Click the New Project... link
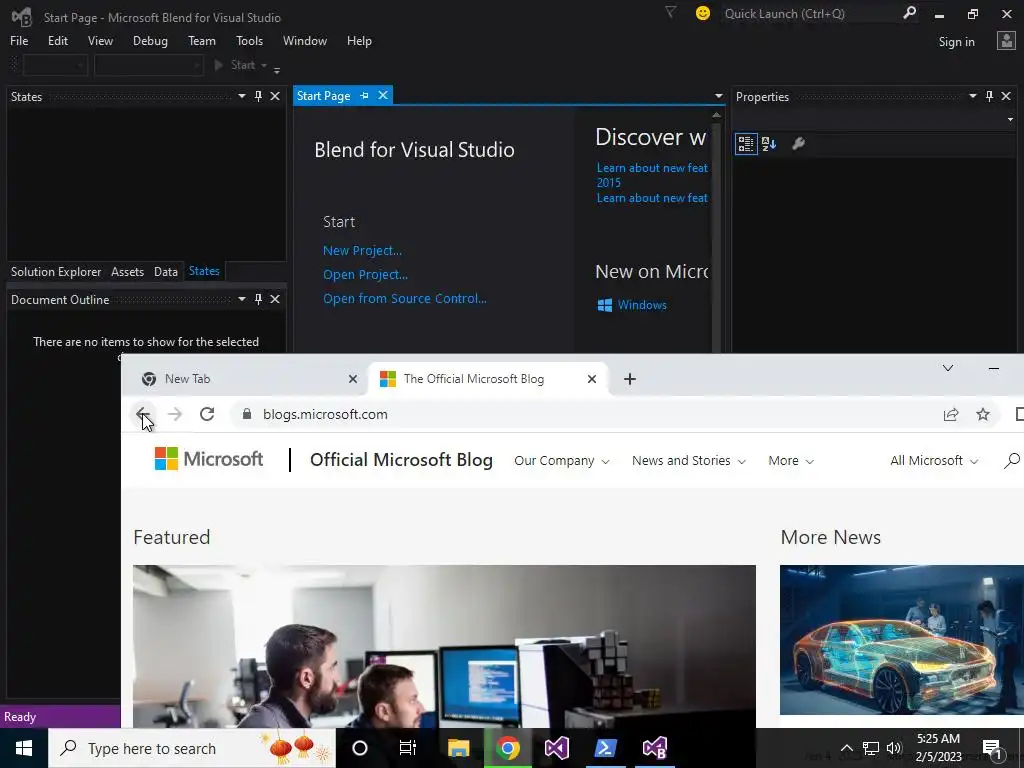Screen dimensions: 1024x768 click(x=362, y=251)
